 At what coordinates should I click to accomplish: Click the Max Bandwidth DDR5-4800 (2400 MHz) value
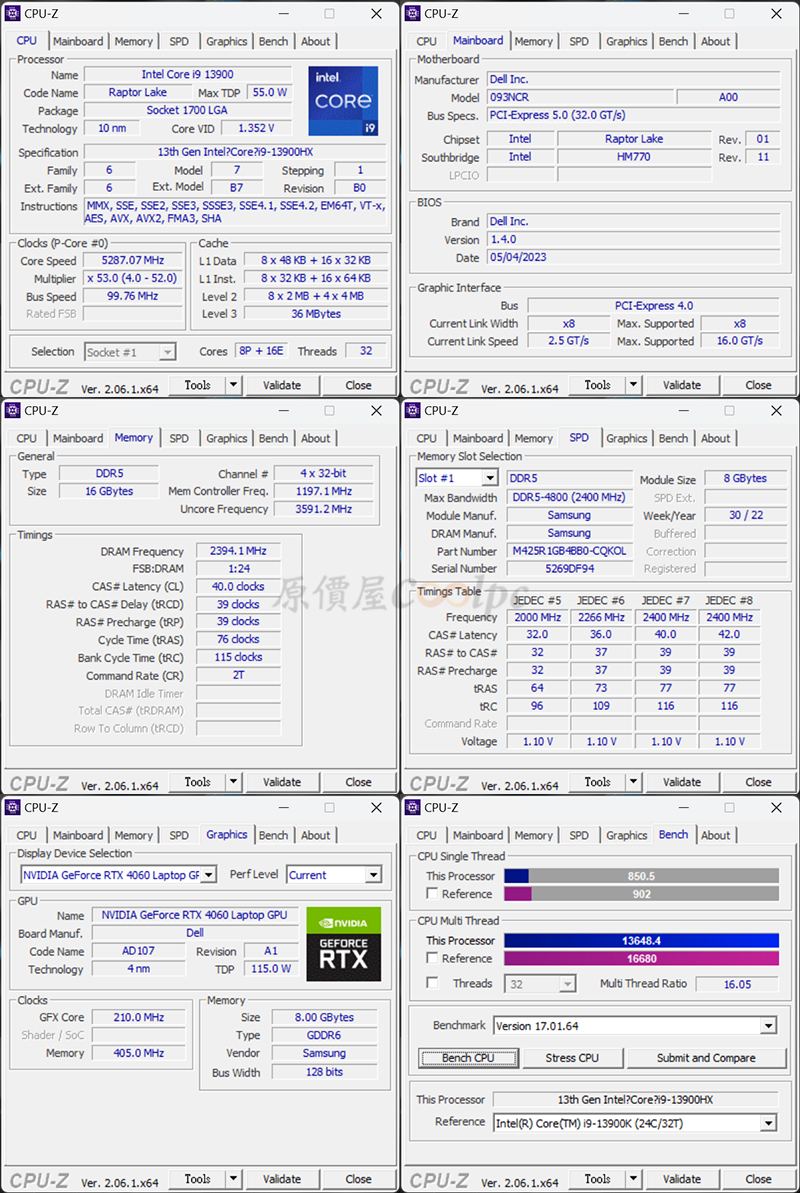[x=569, y=497]
